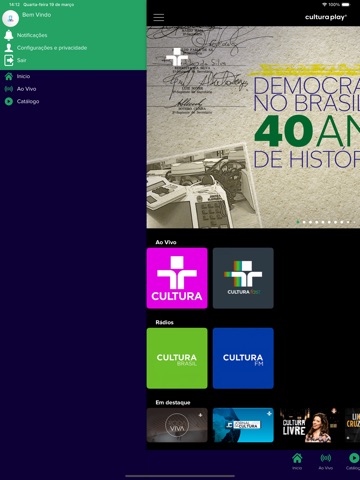Image resolution: width=360 pixels, height=480 pixels.
Task: Open the user profile avatar
Action: [x=10, y=18]
